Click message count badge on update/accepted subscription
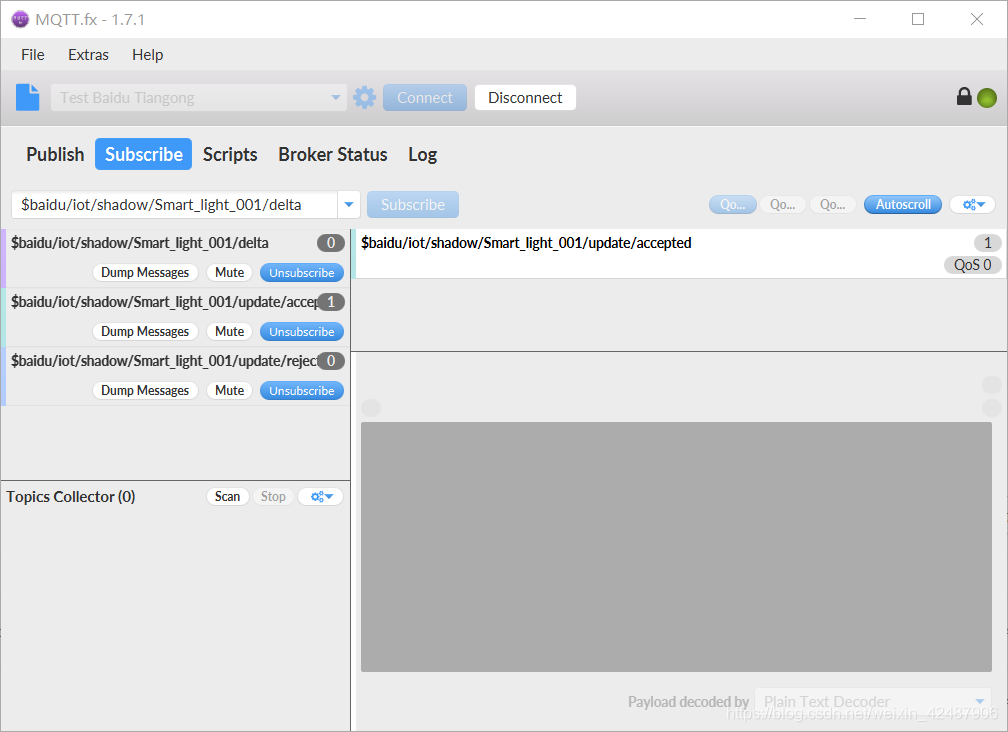This screenshot has height=732, width=1008. tap(331, 301)
